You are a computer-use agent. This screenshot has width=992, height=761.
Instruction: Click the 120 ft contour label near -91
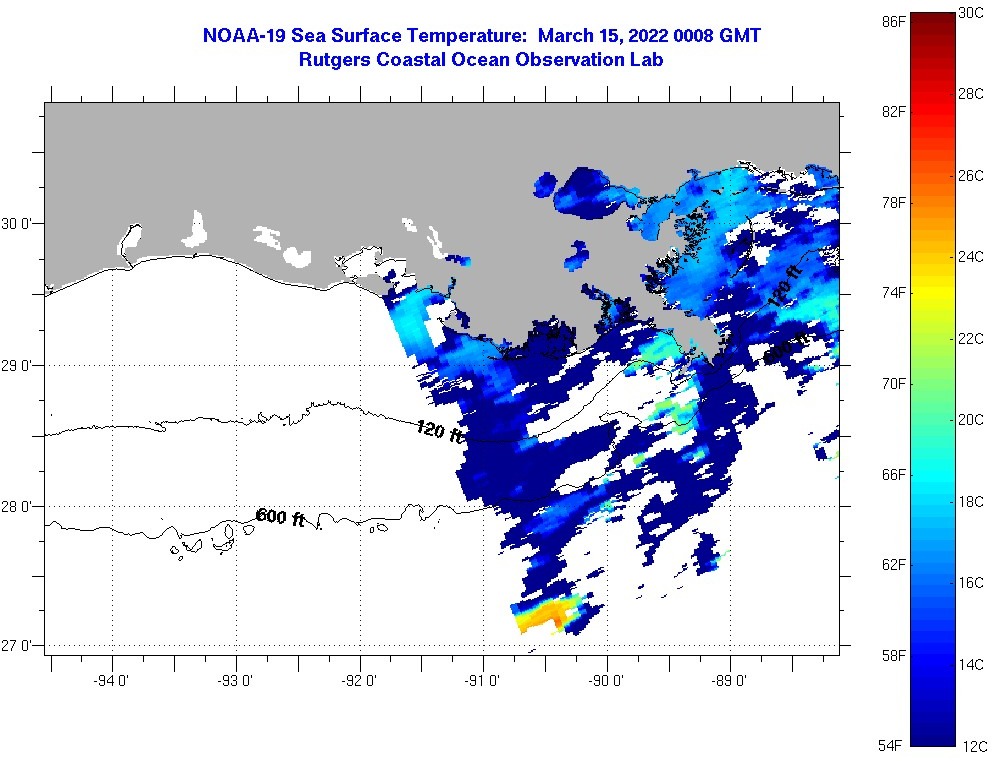(440, 431)
